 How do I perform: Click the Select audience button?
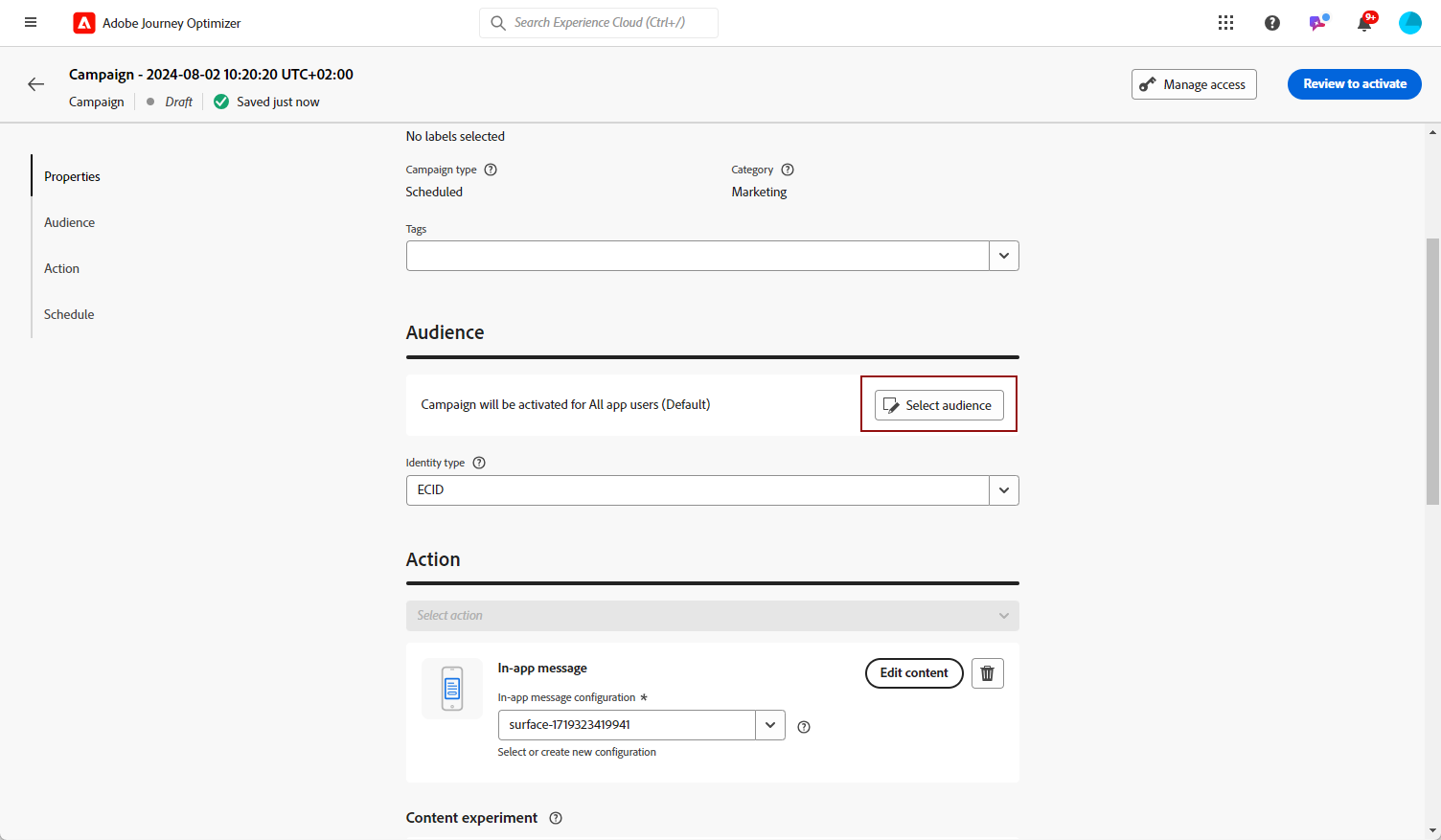coord(939,405)
